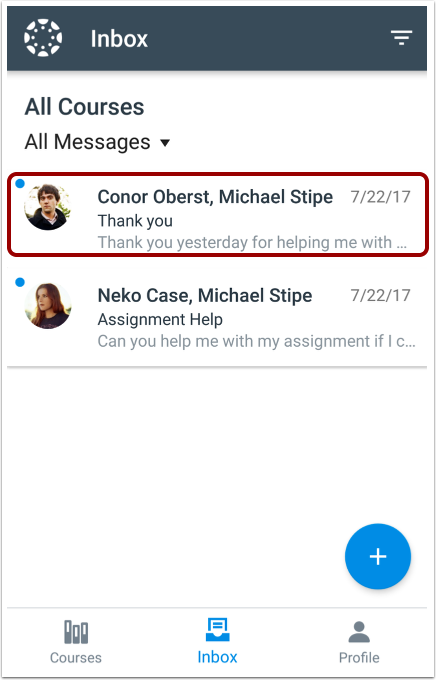Open the filter icon in header
This screenshot has width=436, height=680.
click(x=401, y=38)
